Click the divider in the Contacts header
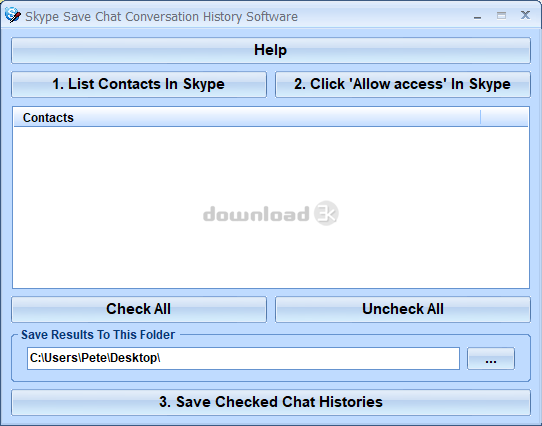This screenshot has height=426, width=542. [480, 118]
